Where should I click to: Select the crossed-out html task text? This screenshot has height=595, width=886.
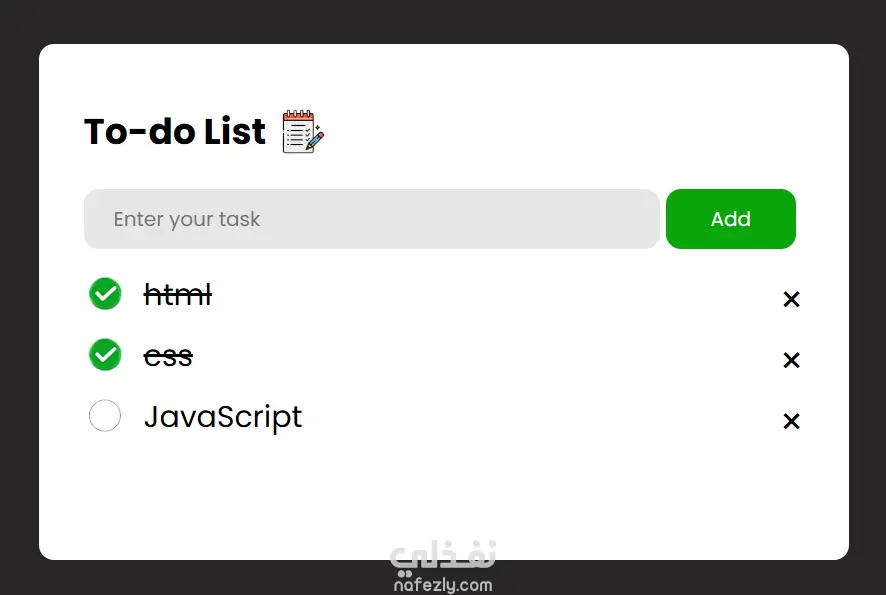178,294
